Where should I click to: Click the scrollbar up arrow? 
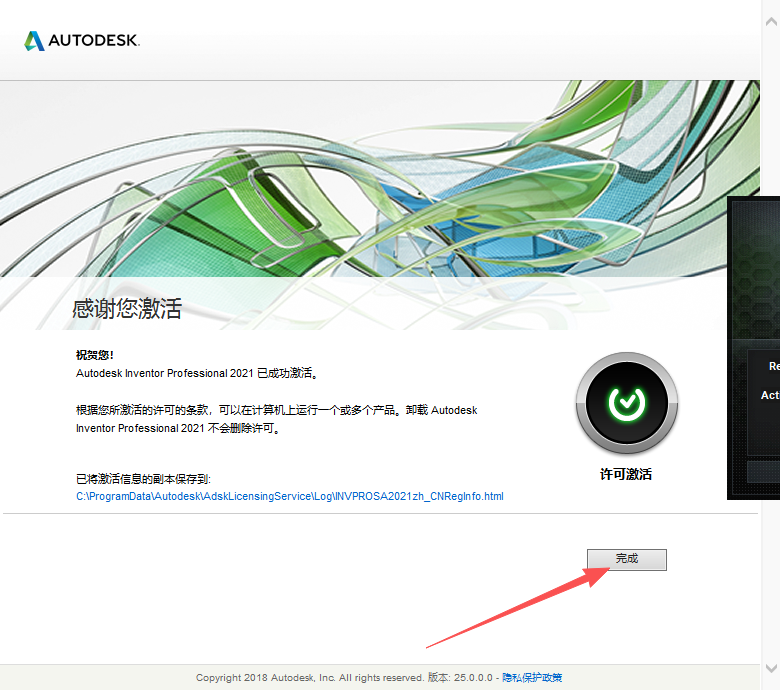click(x=771, y=21)
